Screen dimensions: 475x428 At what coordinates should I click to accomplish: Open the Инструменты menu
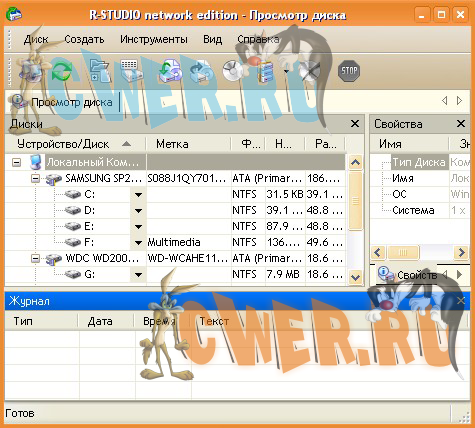pos(154,39)
